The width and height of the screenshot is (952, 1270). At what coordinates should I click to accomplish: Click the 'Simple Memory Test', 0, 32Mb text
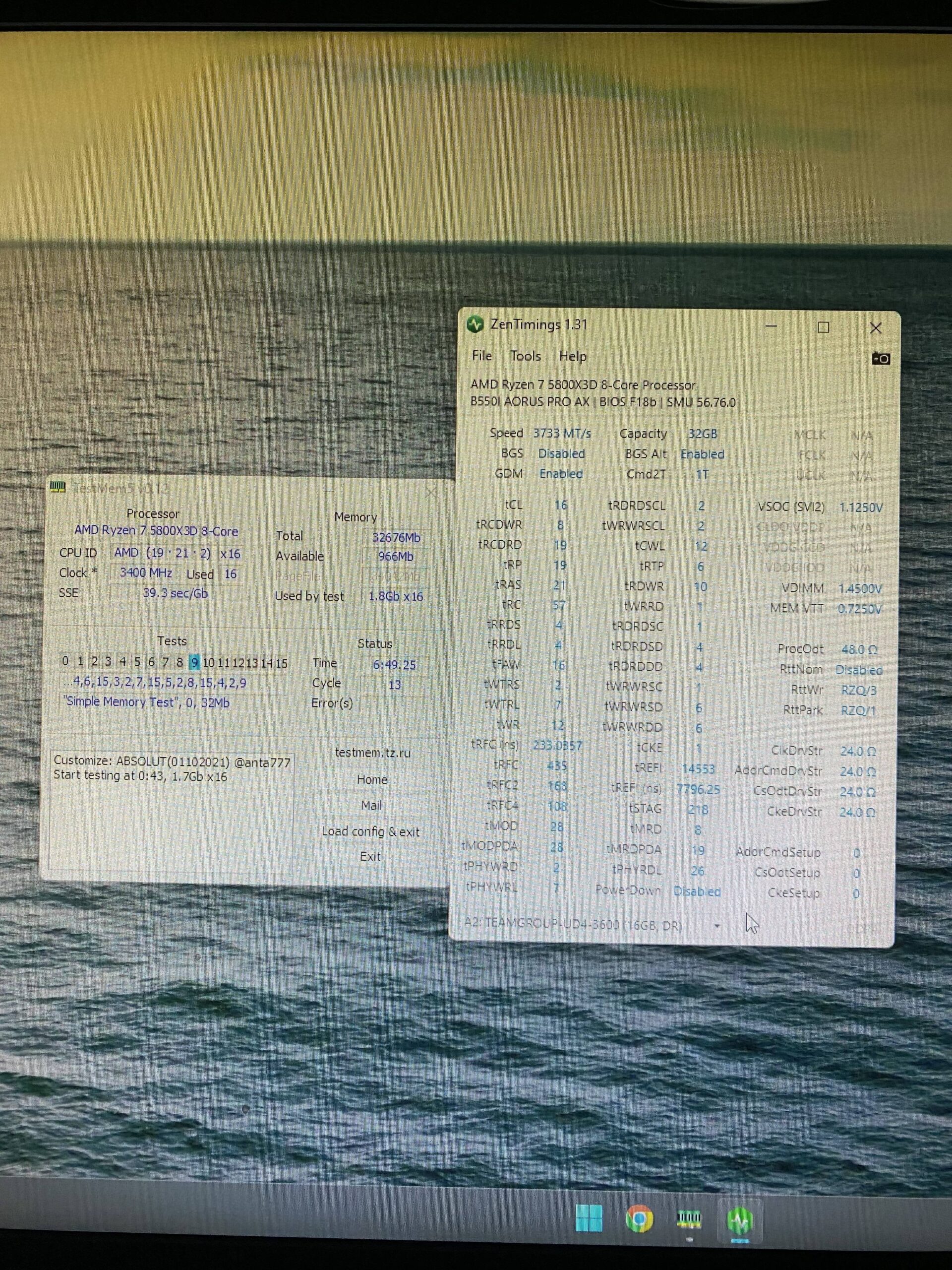(x=146, y=701)
